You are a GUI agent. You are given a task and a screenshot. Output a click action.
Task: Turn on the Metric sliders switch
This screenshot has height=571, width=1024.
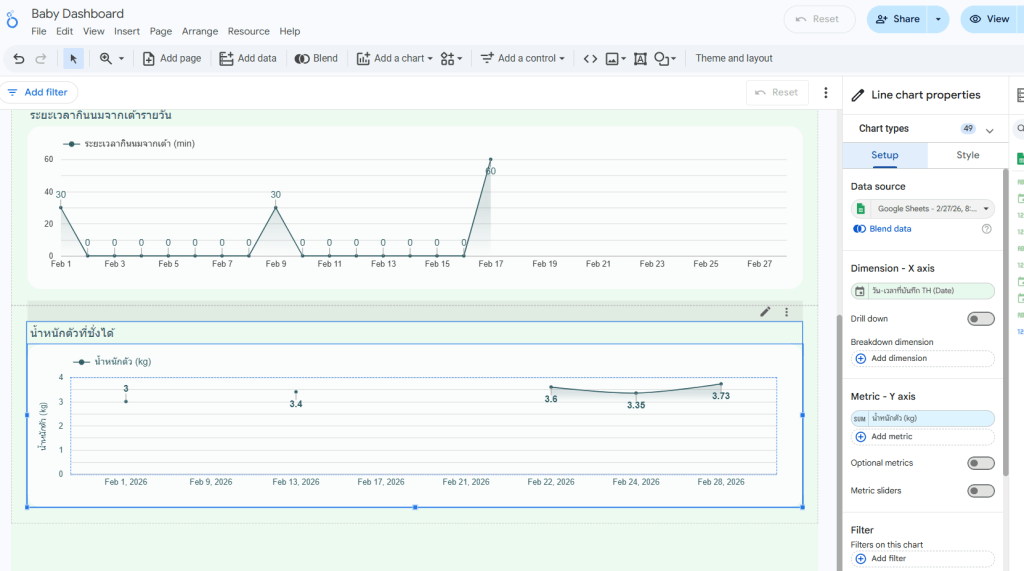point(980,491)
